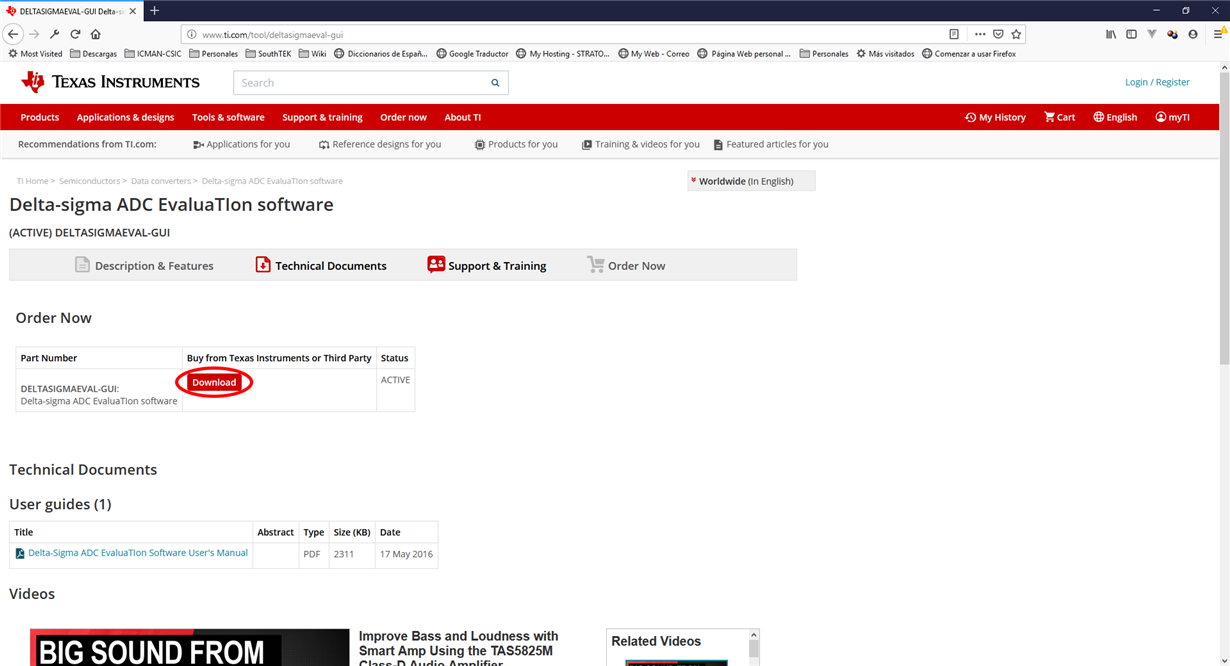
Task: Open Worldwide (In English) region selector
Action: [751, 181]
